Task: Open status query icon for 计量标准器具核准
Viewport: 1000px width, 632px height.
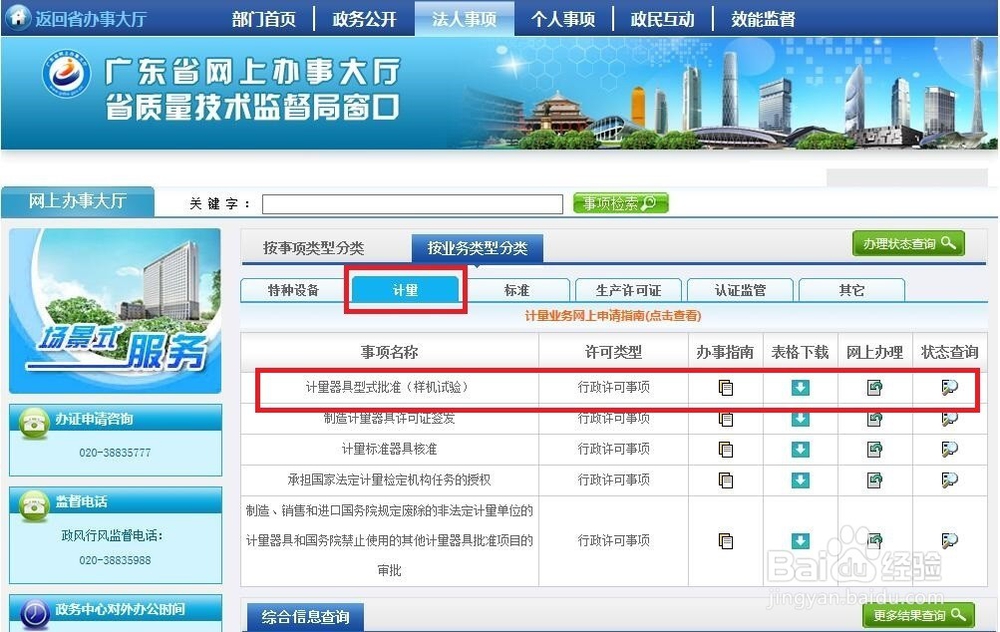Action: click(x=950, y=449)
